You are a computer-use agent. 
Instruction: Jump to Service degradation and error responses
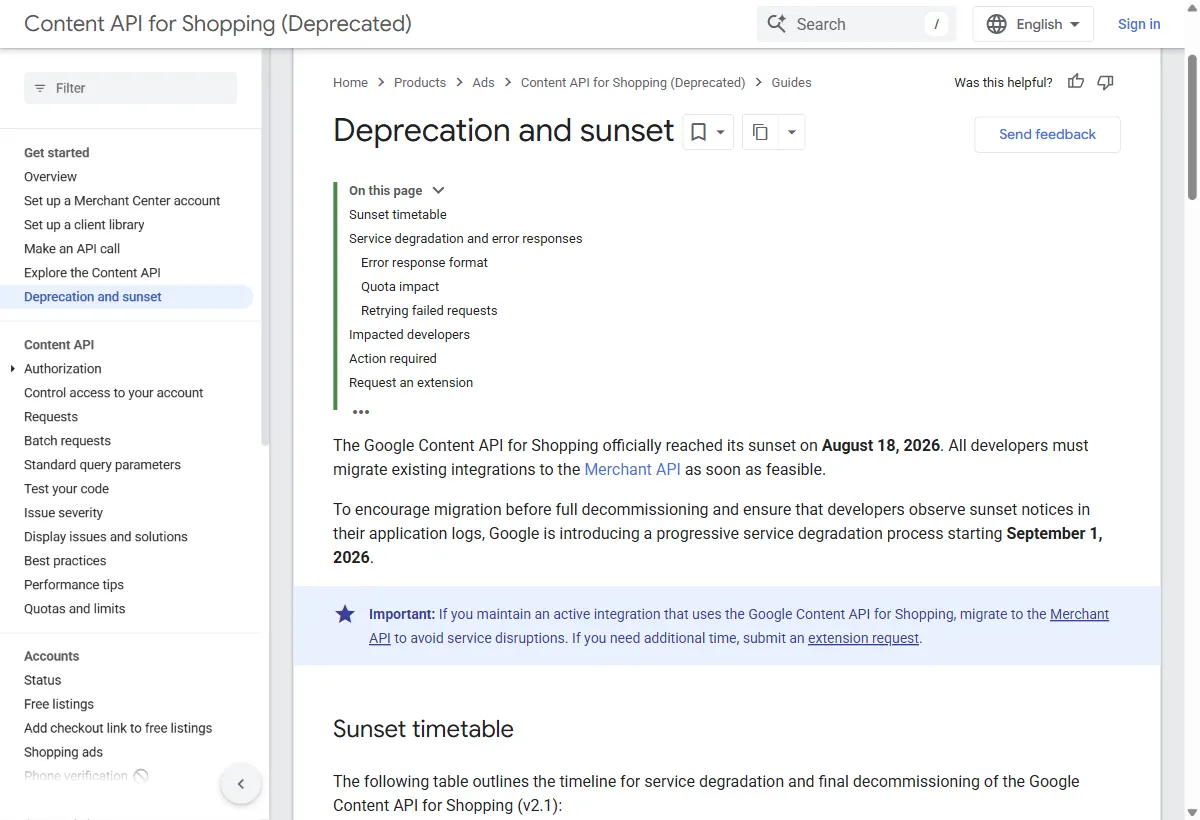tap(465, 238)
